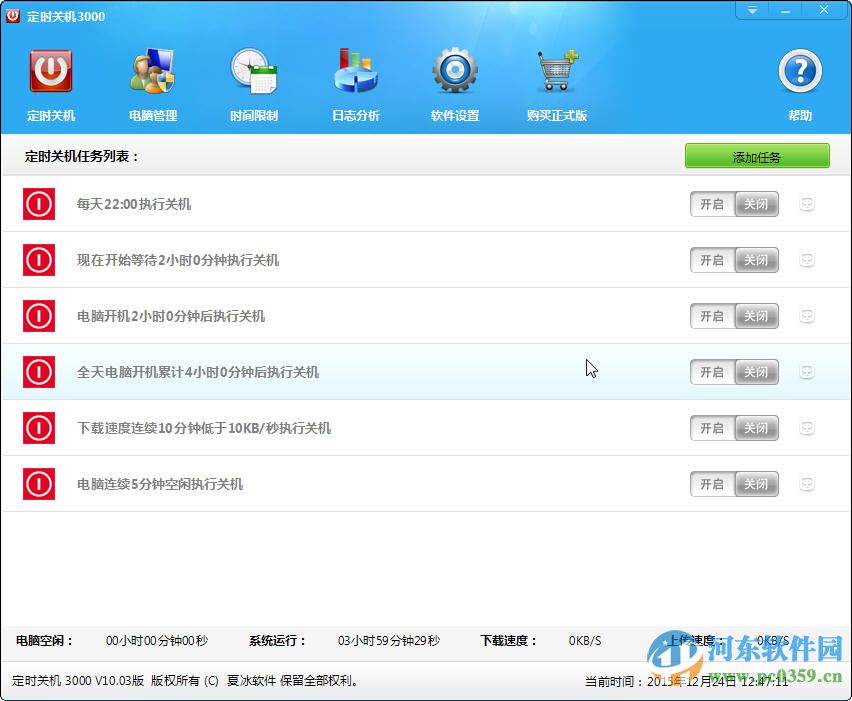This screenshot has width=852, height=701.
Task: Select 购买正式版 label in top navigation
Action: point(557,115)
